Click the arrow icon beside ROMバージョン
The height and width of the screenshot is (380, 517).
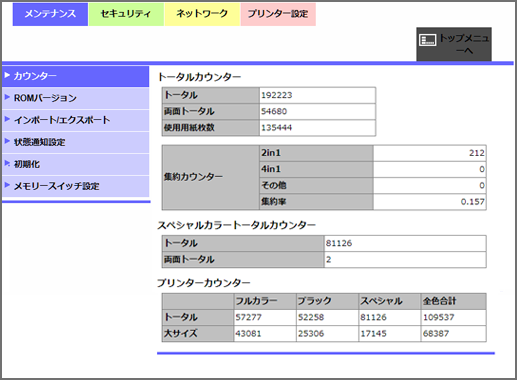pos(7,97)
